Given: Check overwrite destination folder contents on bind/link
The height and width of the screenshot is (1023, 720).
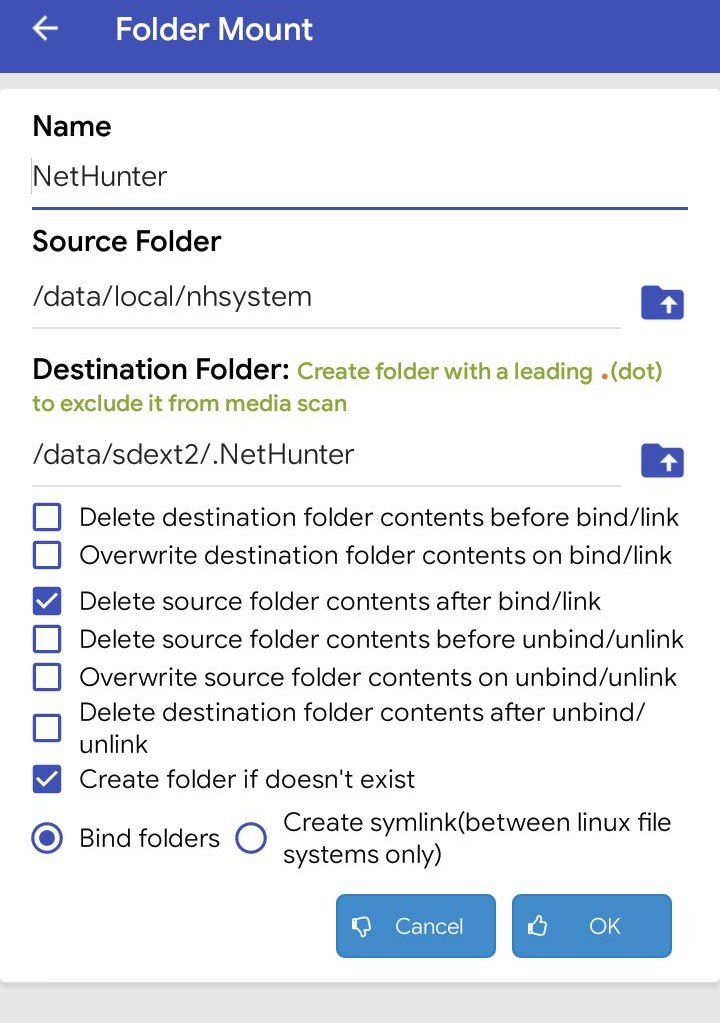Looking at the screenshot, I should pos(47,555).
